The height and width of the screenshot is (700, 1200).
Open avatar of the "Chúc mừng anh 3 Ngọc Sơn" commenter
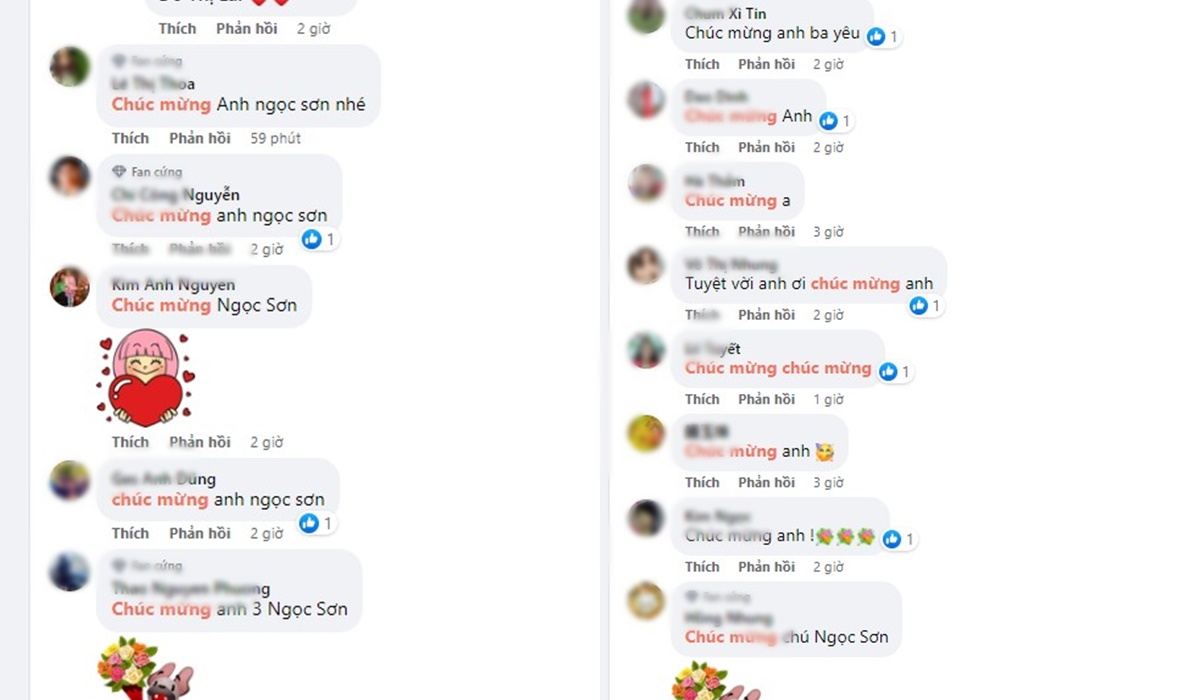(70, 571)
